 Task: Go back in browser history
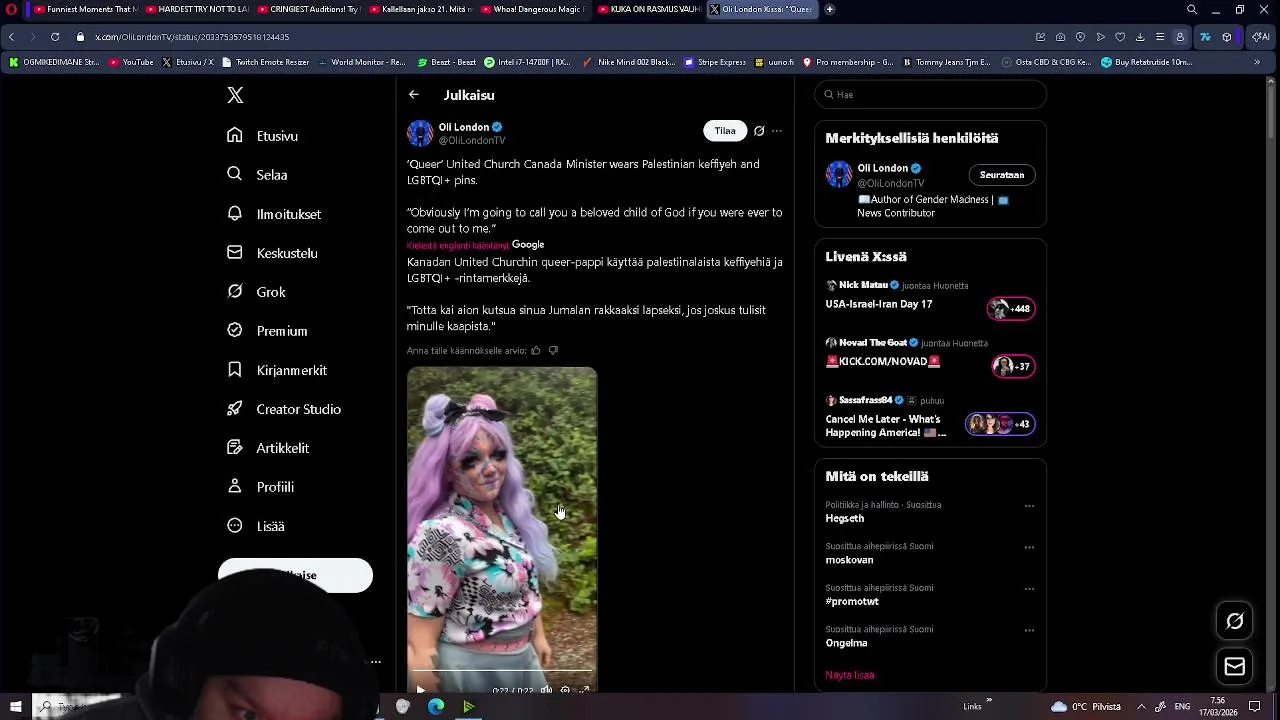11,37
